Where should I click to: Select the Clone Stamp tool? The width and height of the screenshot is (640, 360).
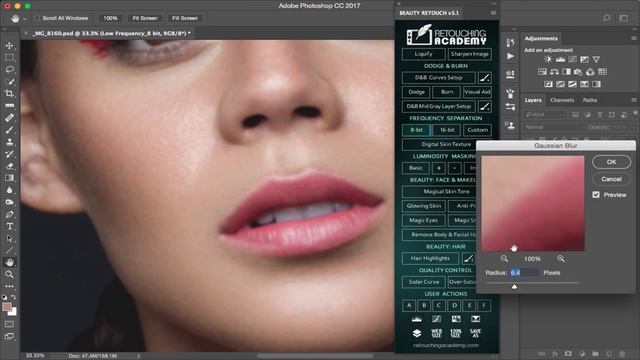click(x=9, y=142)
